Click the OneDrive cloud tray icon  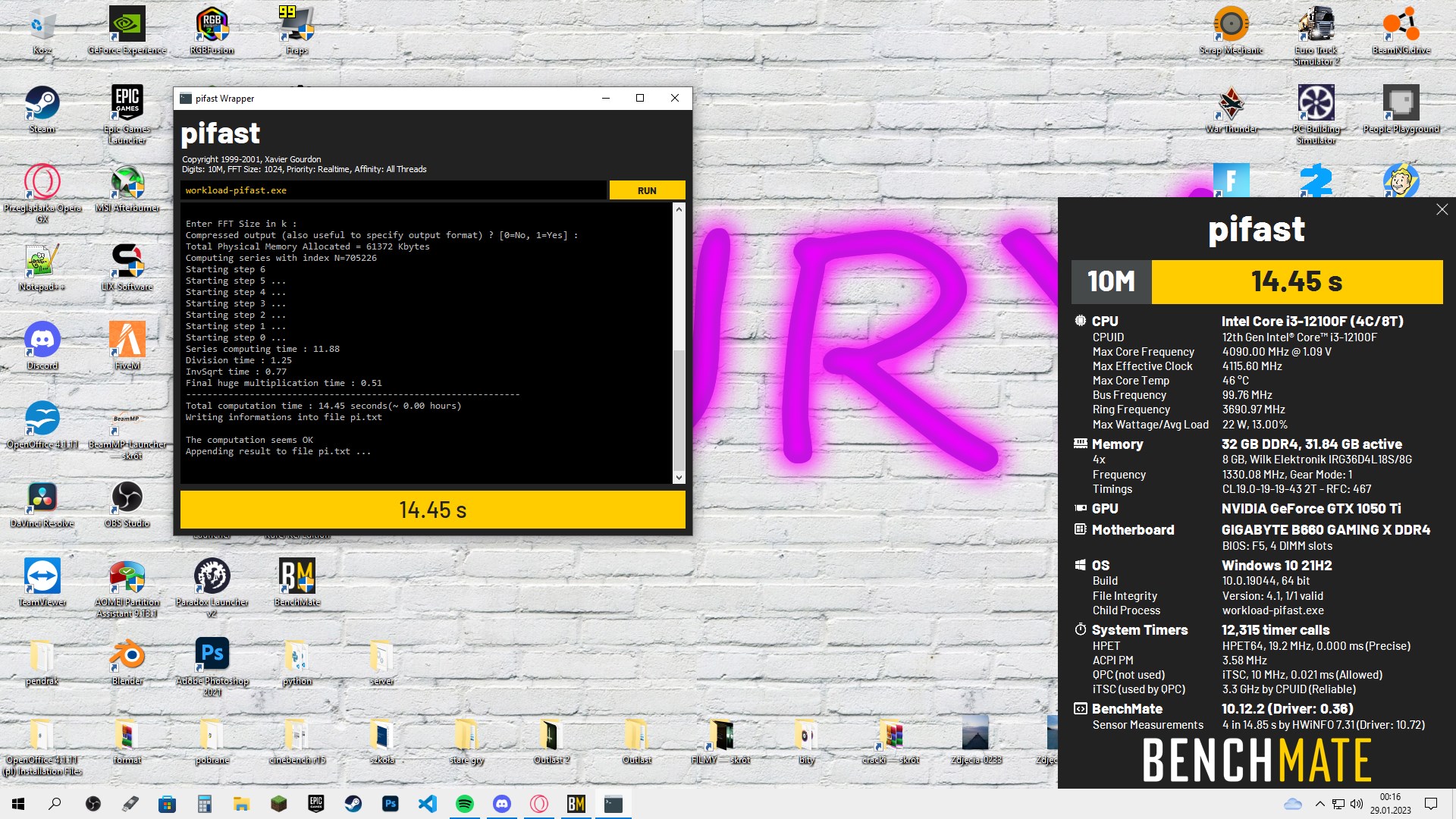point(1293,804)
